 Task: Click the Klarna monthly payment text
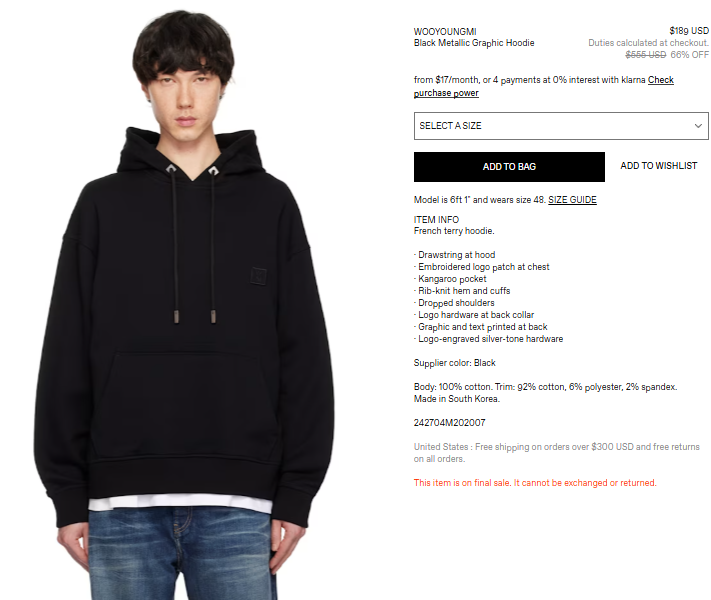[x=529, y=80]
